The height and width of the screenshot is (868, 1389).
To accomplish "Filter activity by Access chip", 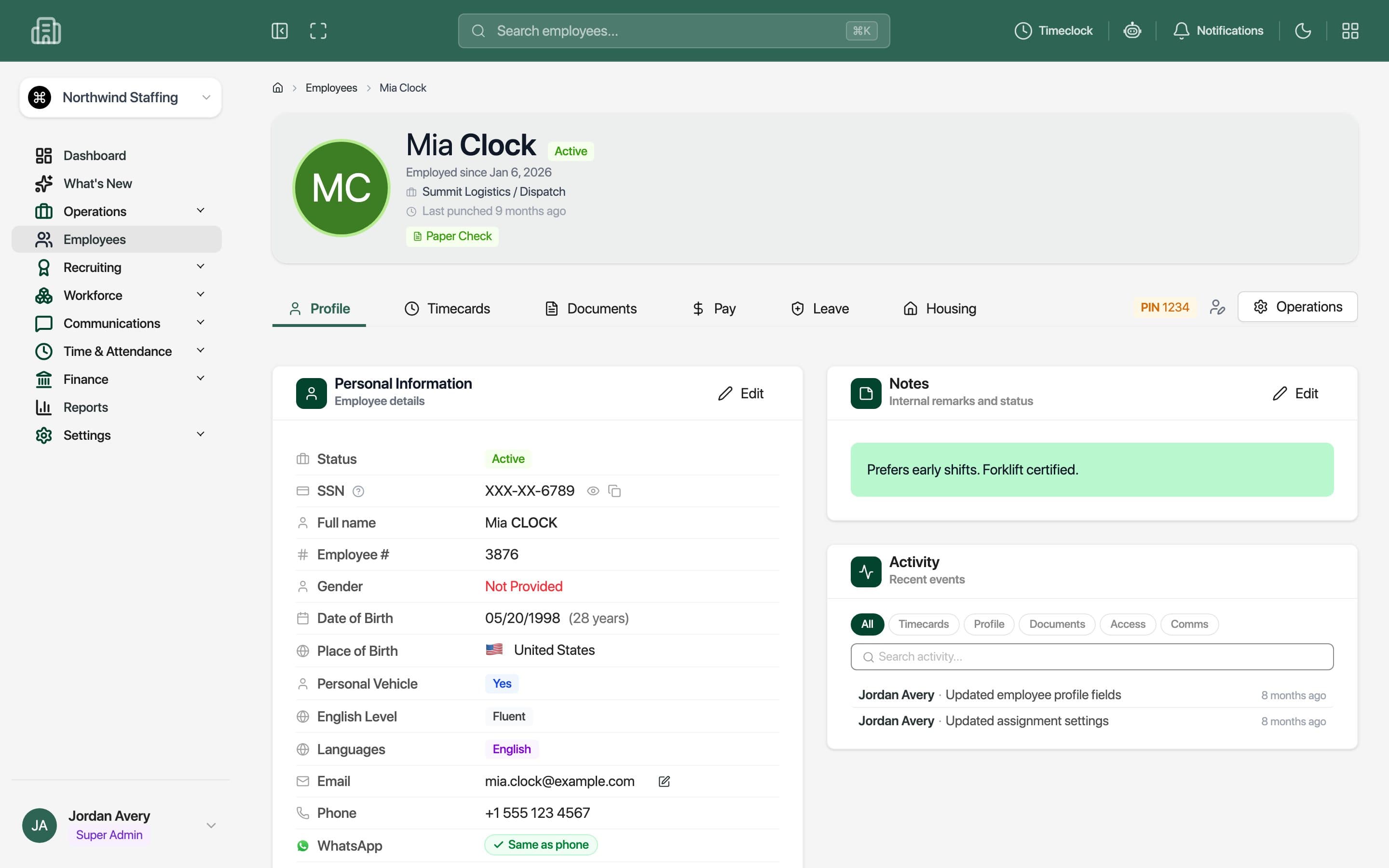I will pyautogui.click(x=1127, y=624).
